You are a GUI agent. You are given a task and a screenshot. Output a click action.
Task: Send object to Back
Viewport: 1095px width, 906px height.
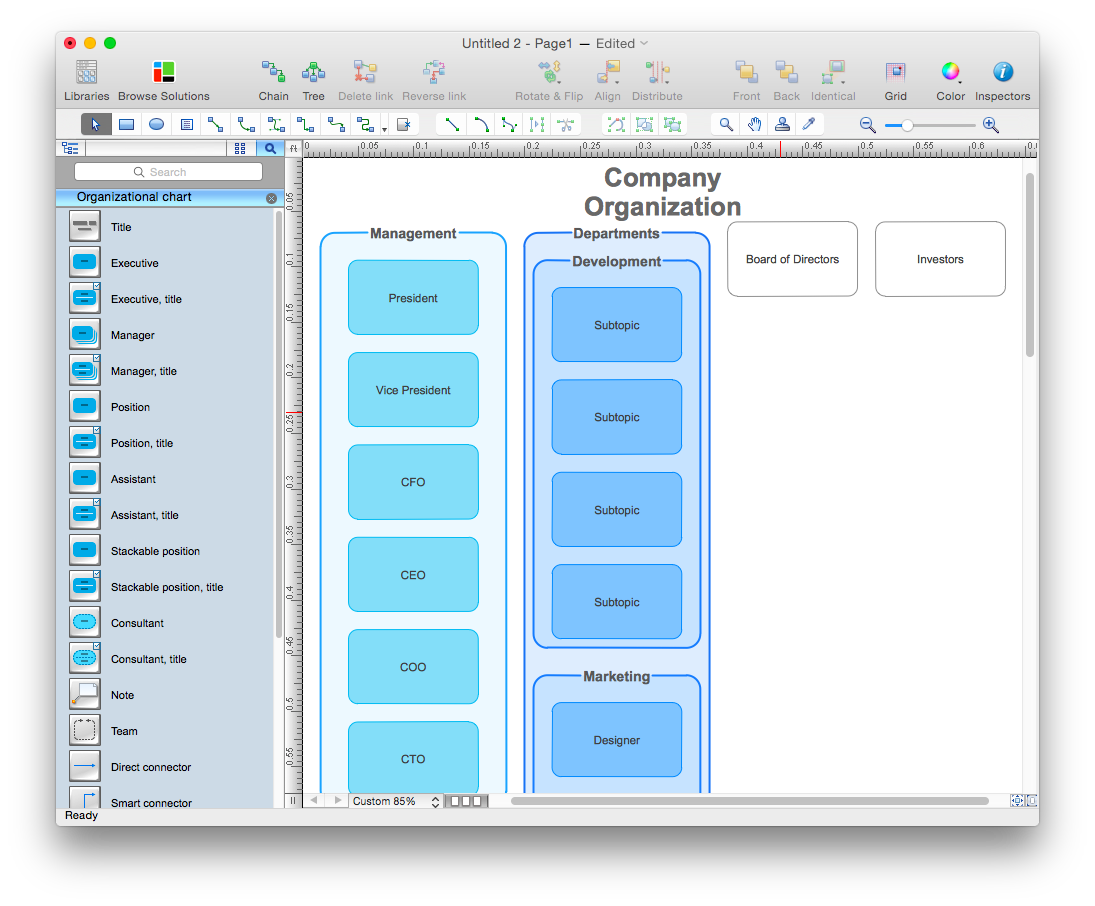pos(786,81)
